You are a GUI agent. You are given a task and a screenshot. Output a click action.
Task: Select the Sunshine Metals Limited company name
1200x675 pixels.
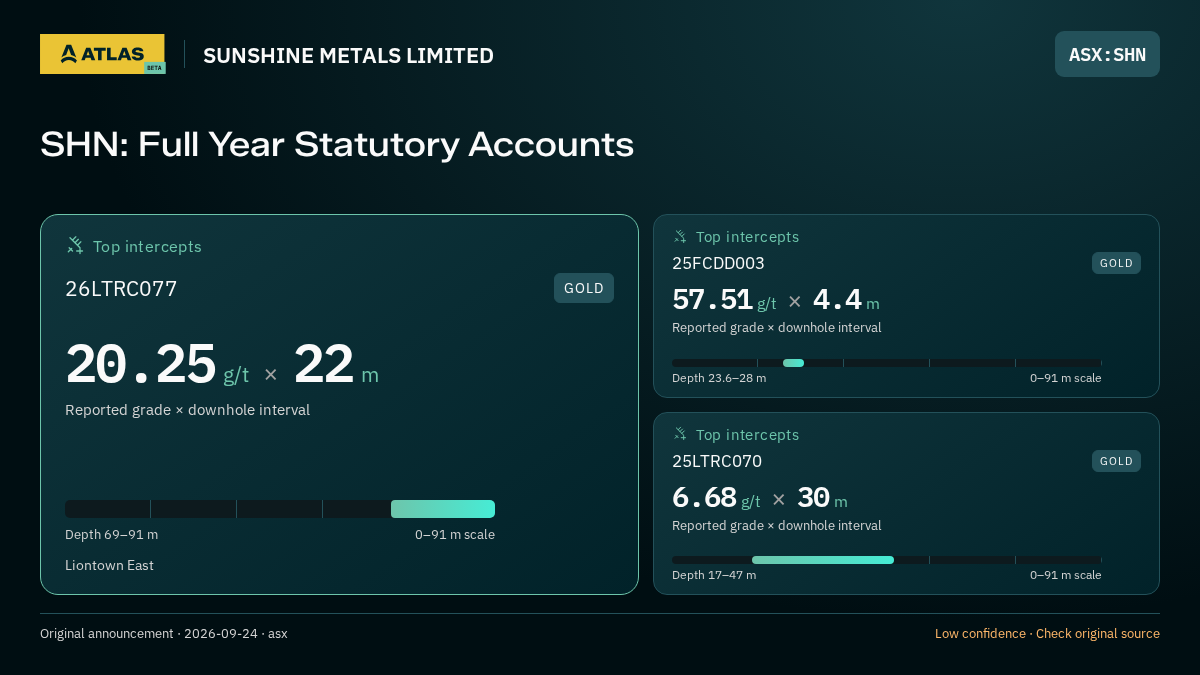coord(348,56)
